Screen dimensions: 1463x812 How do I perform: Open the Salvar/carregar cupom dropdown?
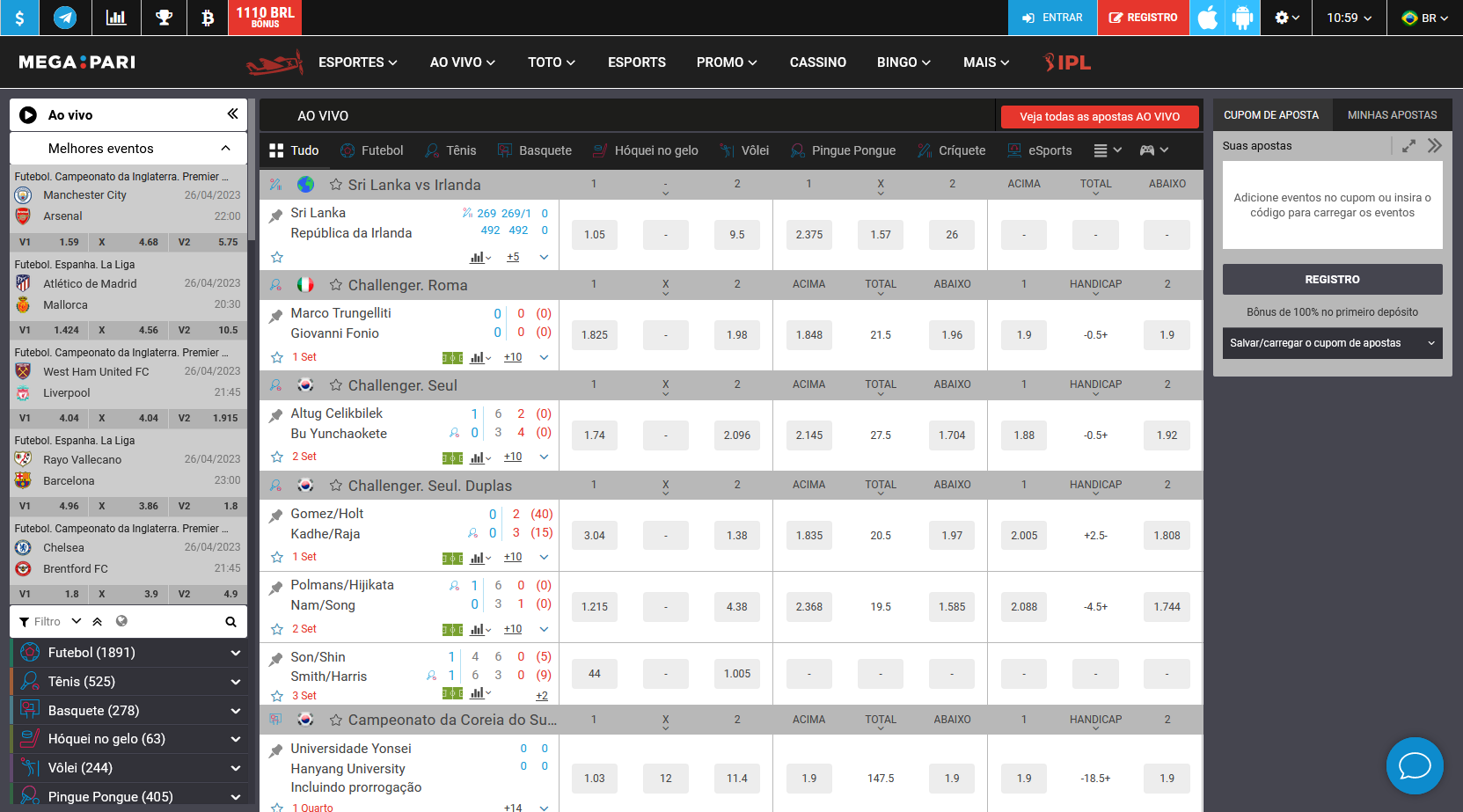[1332, 343]
